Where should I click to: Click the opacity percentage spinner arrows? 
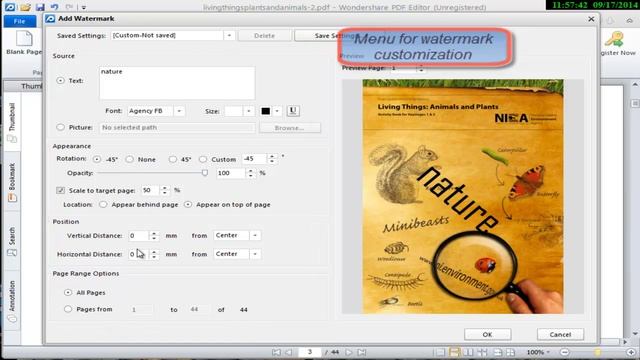[251, 173]
